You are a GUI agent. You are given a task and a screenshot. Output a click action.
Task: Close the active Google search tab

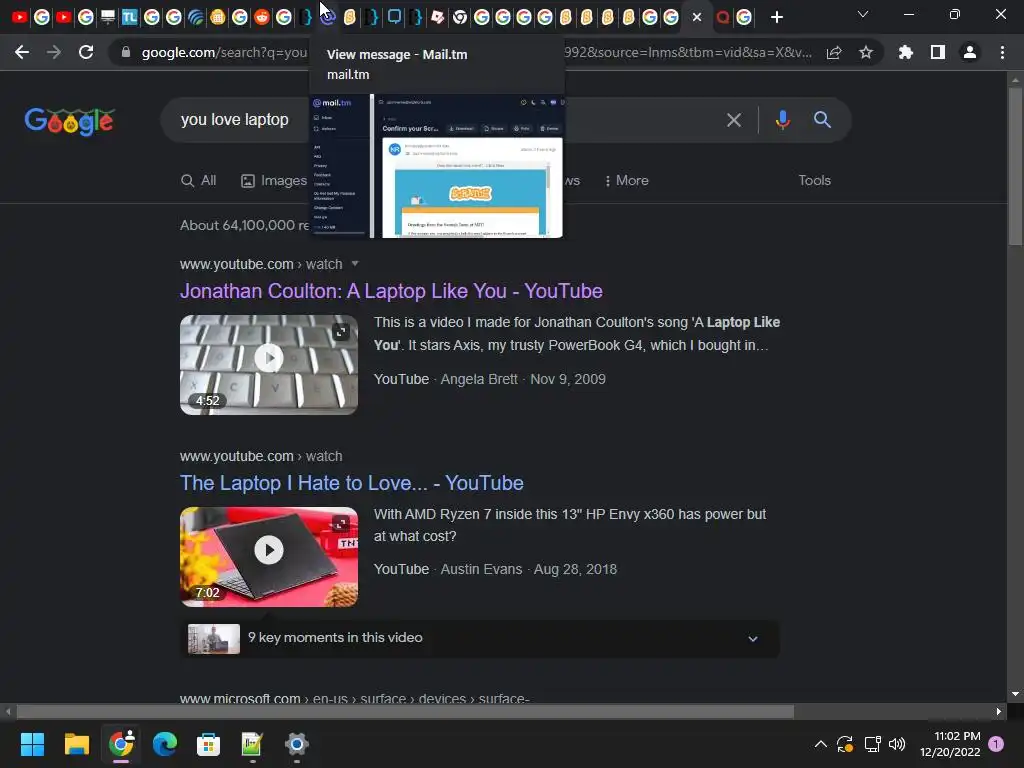pos(697,18)
